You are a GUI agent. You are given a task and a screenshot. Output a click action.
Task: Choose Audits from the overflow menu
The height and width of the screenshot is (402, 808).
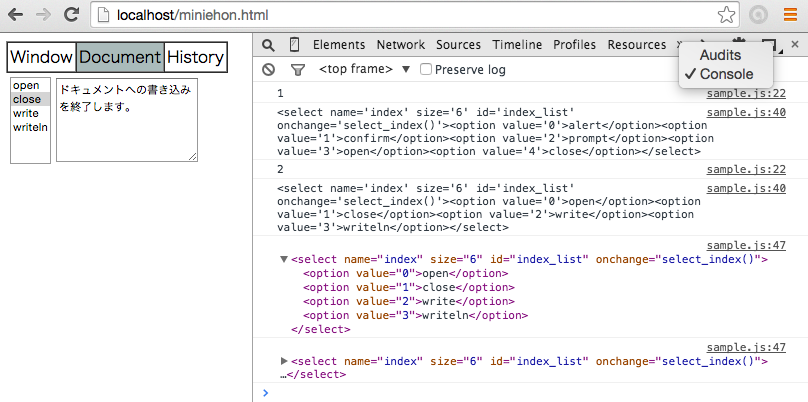[x=720, y=55]
